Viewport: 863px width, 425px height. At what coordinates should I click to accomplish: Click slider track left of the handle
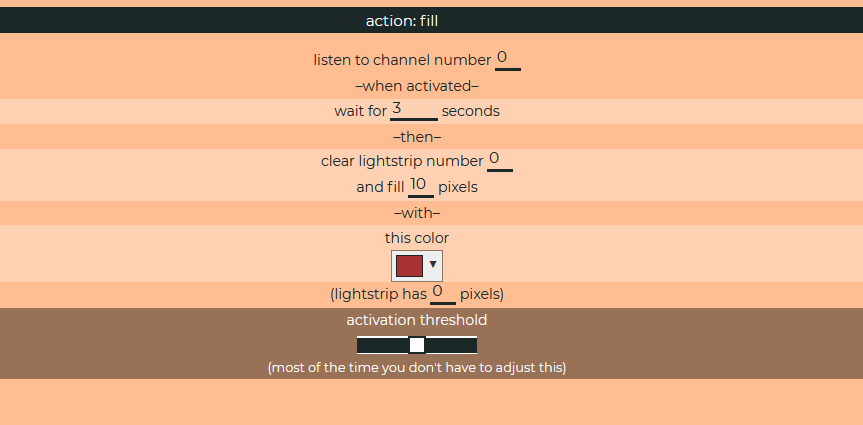pyautogui.click(x=382, y=345)
